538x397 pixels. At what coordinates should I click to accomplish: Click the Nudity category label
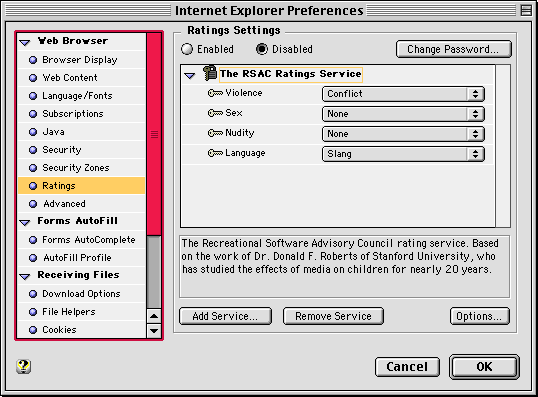tap(240, 133)
